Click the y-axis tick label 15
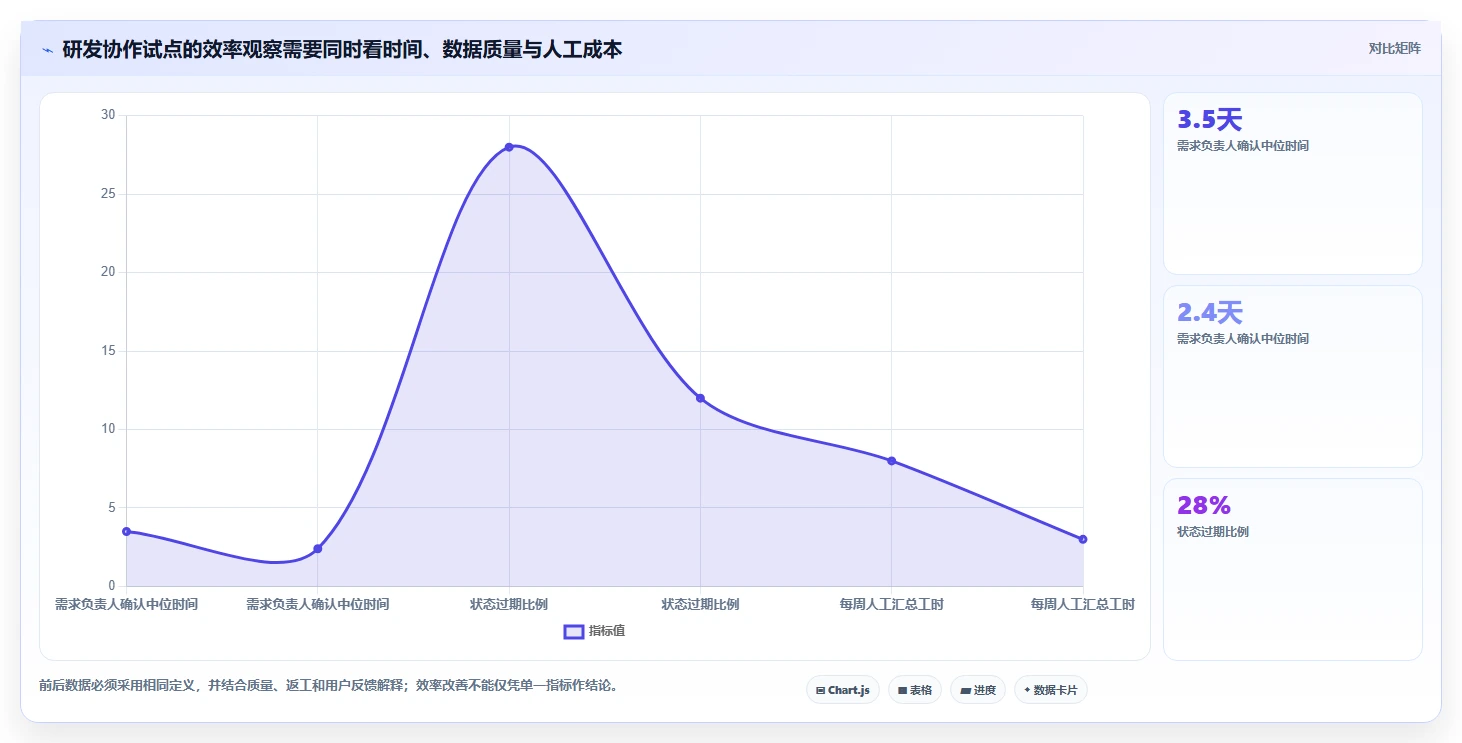The width and height of the screenshot is (1462, 743). pos(108,351)
